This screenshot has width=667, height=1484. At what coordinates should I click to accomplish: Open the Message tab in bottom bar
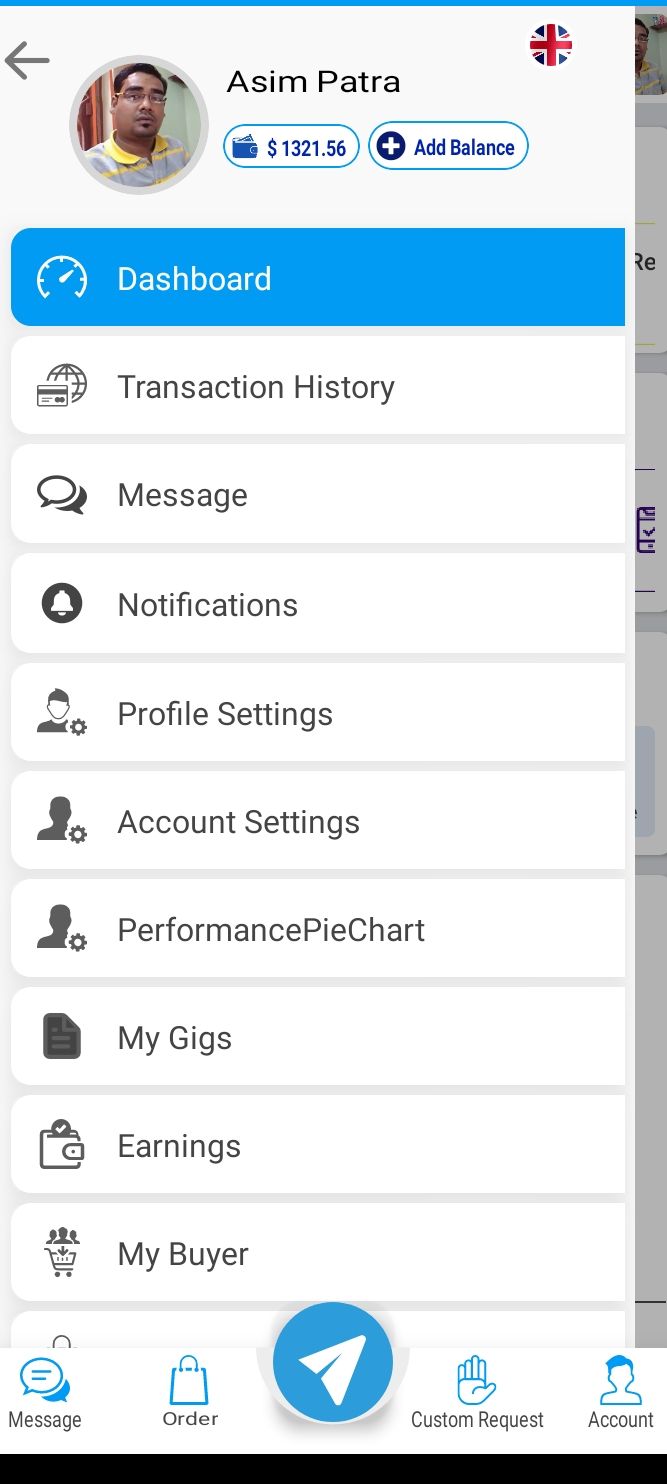pyautogui.click(x=45, y=1392)
